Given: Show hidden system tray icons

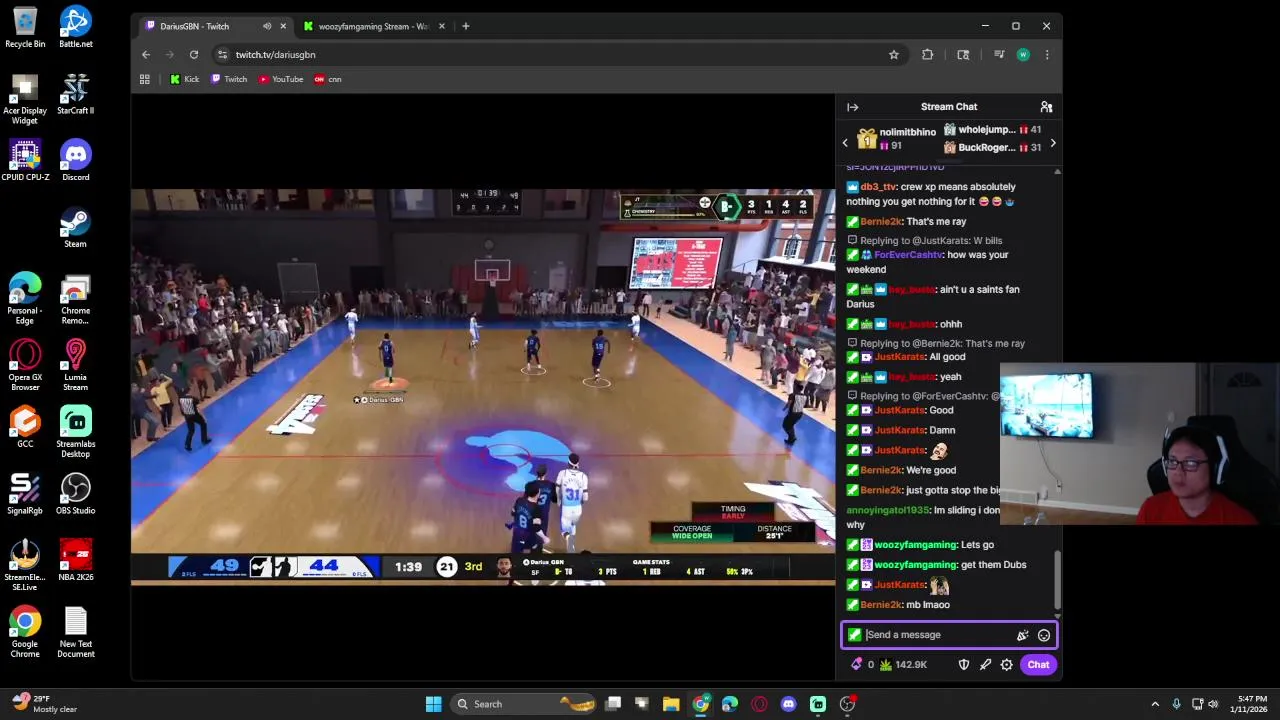Looking at the screenshot, I should pyautogui.click(x=1155, y=704).
